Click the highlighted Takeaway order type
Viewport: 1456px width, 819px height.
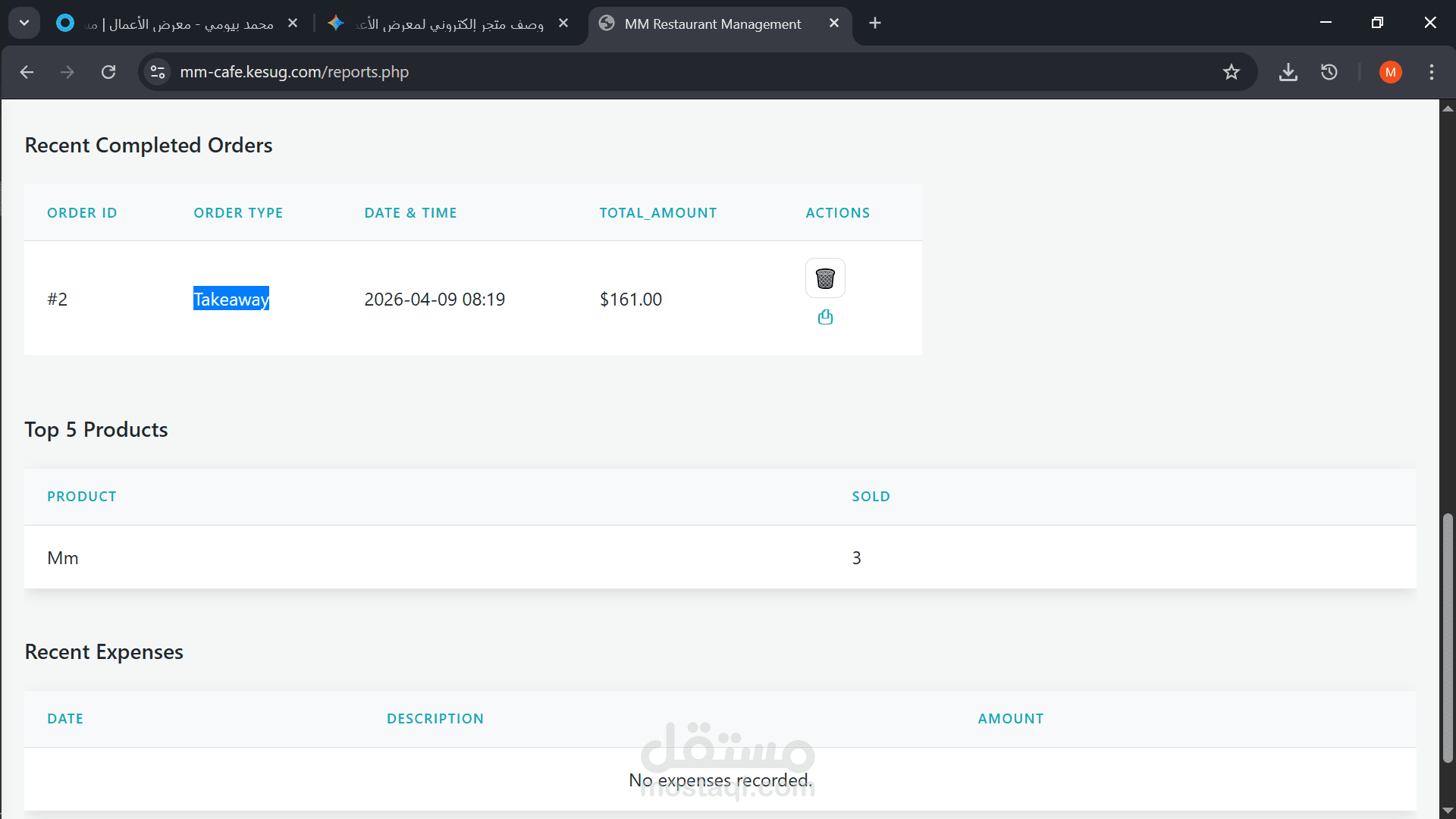coord(231,299)
